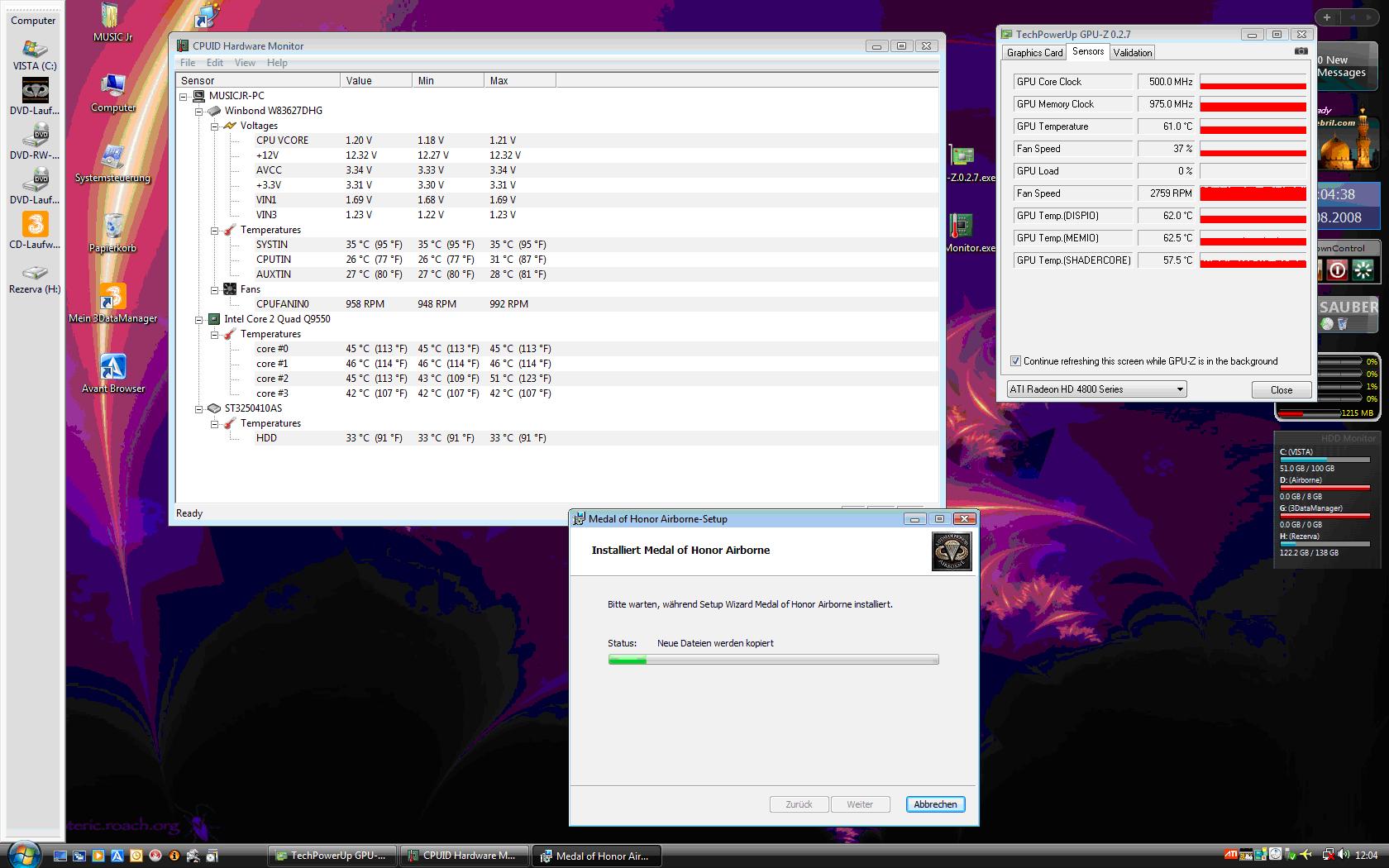1389x868 pixels.
Task: Click the taskbar clock showing 12:04
Action: 1367,856
